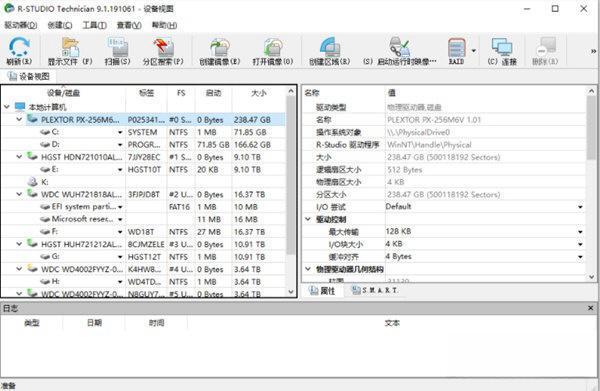Collapse the HGST HDN721010AL drive node

click(x=19, y=157)
